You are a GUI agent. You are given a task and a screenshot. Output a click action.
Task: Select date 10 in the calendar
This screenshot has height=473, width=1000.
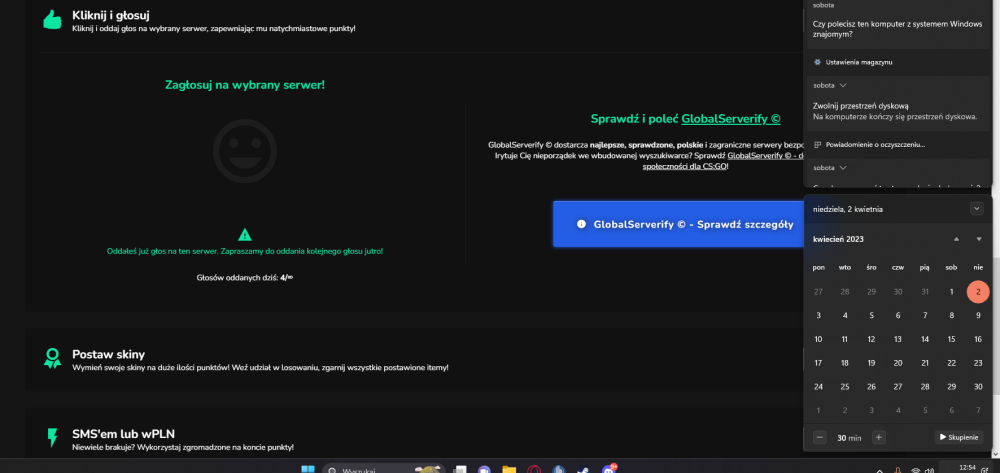pos(818,340)
